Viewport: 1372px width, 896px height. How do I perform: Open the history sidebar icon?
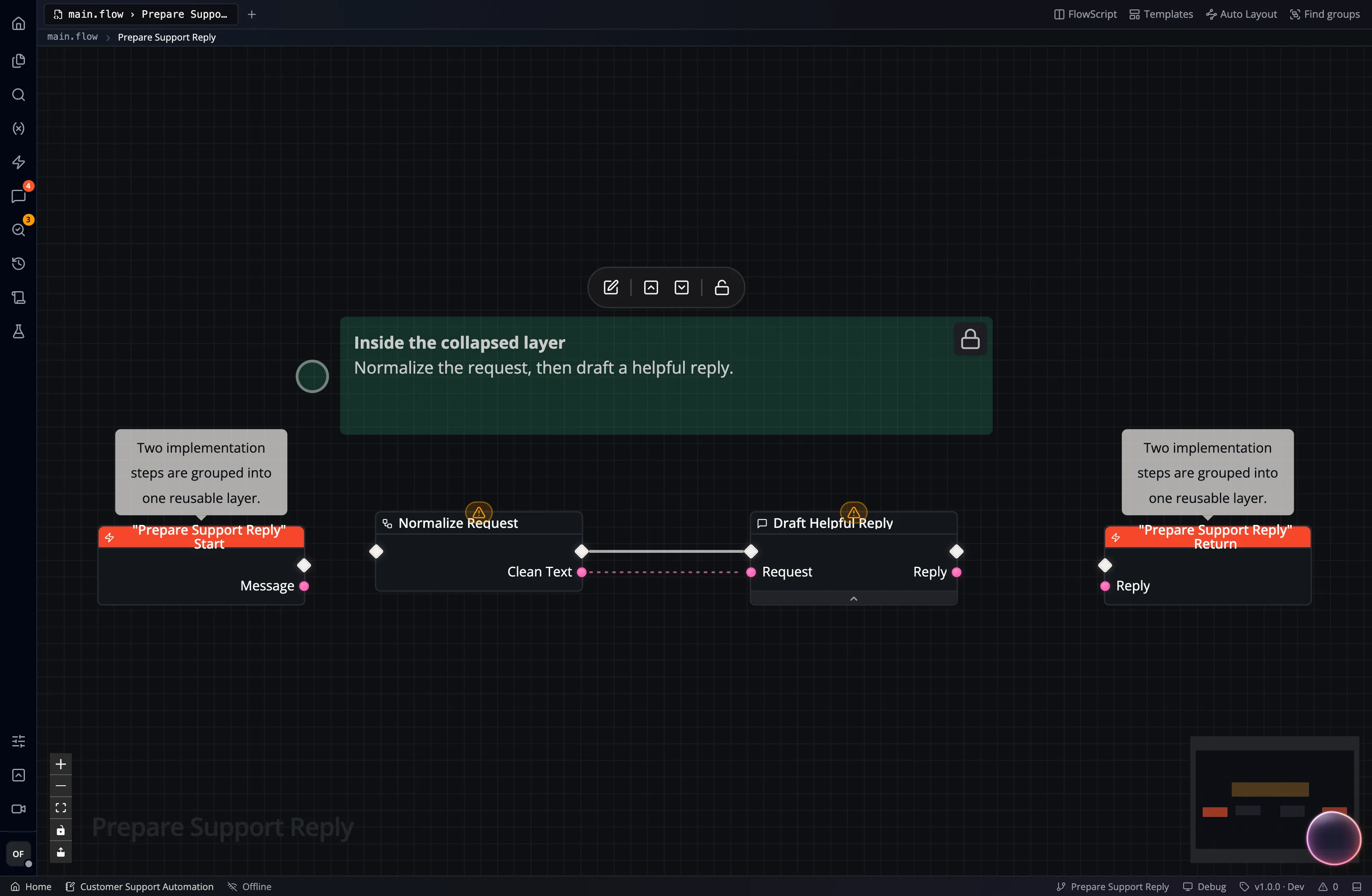(x=19, y=264)
